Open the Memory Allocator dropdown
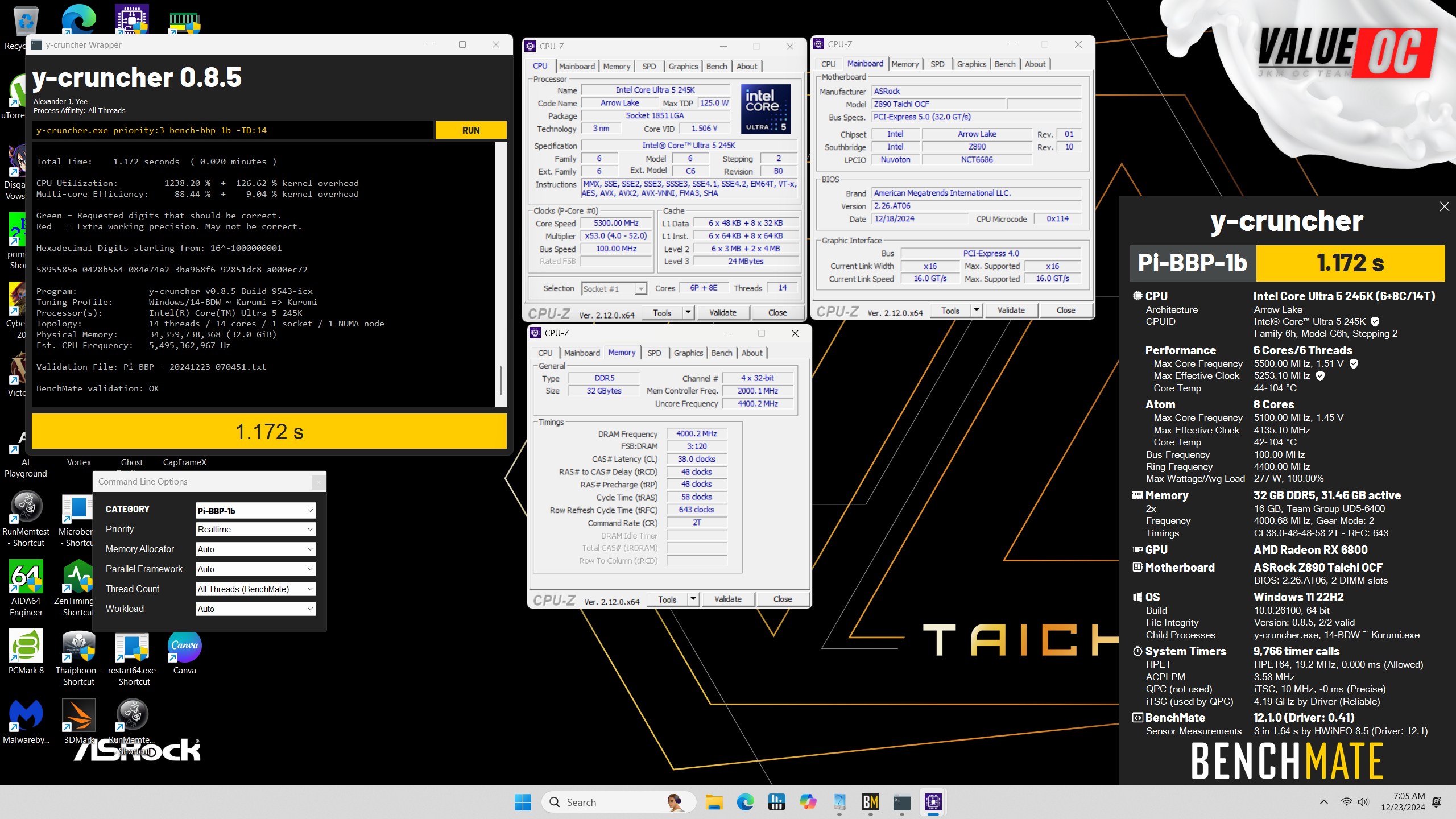This screenshot has height=819, width=1456. pyautogui.click(x=255, y=549)
